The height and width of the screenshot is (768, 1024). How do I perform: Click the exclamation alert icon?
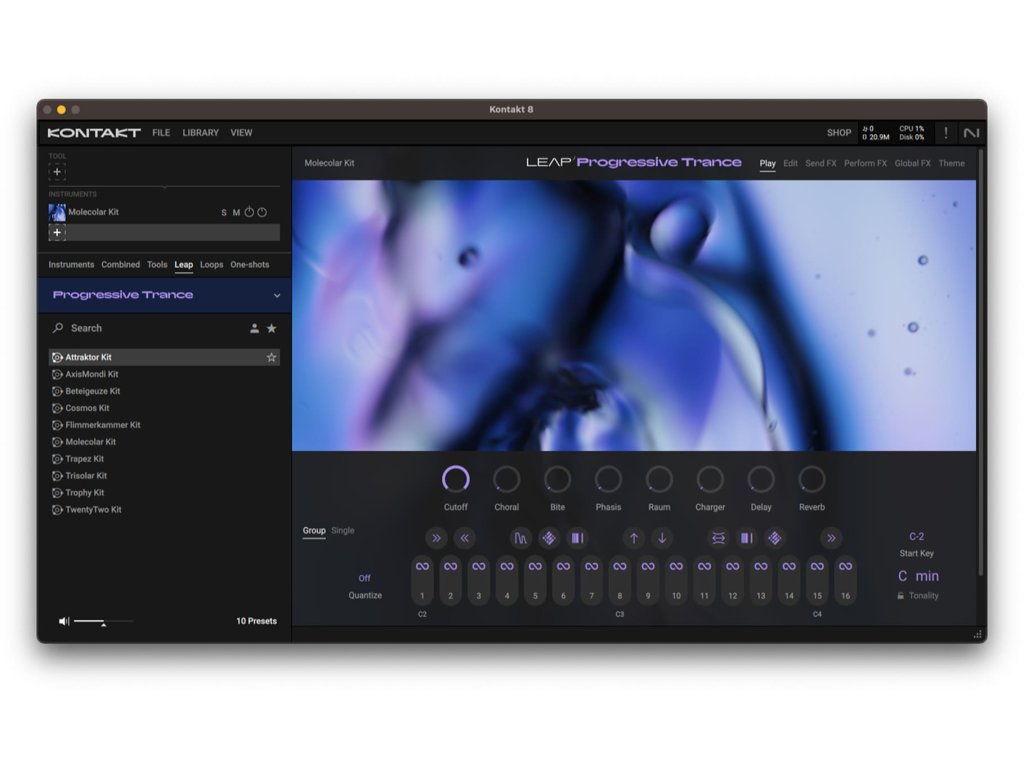click(x=946, y=133)
